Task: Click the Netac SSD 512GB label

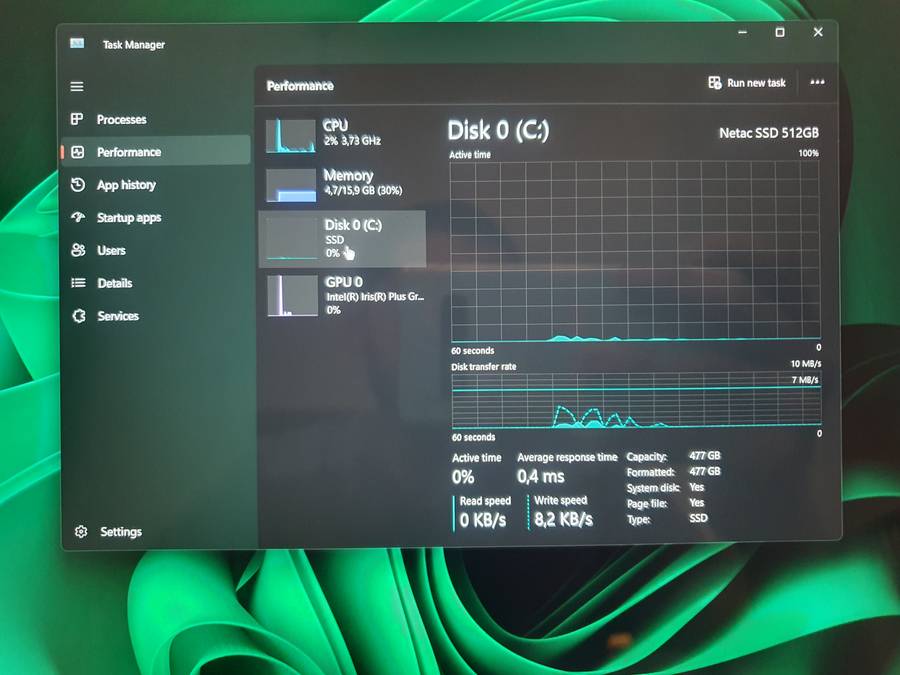Action: point(768,132)
